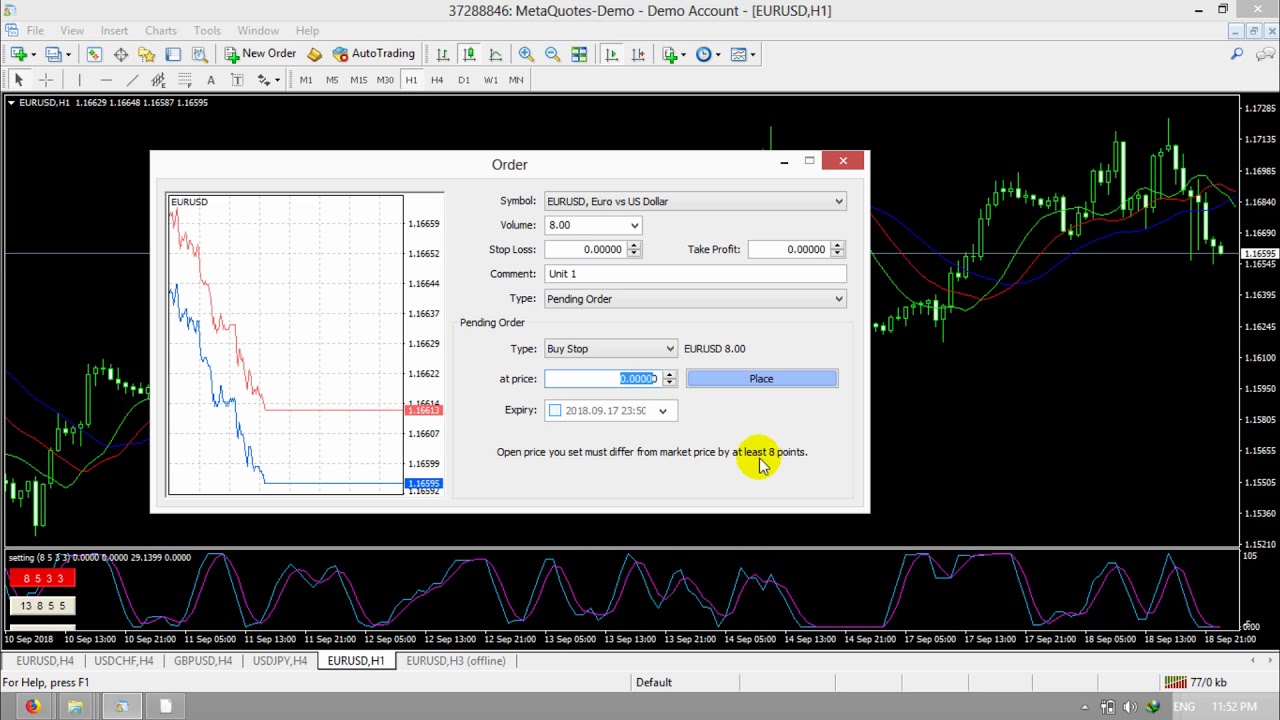The width and height of the screenshot is (1280, 720).
Task: Switch to EURUSD,H3 (offline) chart tab
Action: point(455,661)
